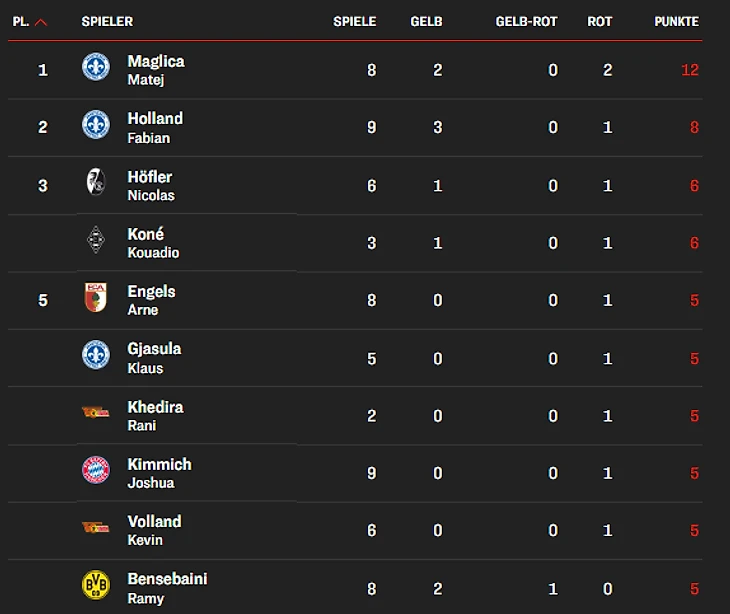This screenshot has height=614, width=730.
Task: Click the Darmstadt crest beside Gjasula
Action: [x=96, y=355]
